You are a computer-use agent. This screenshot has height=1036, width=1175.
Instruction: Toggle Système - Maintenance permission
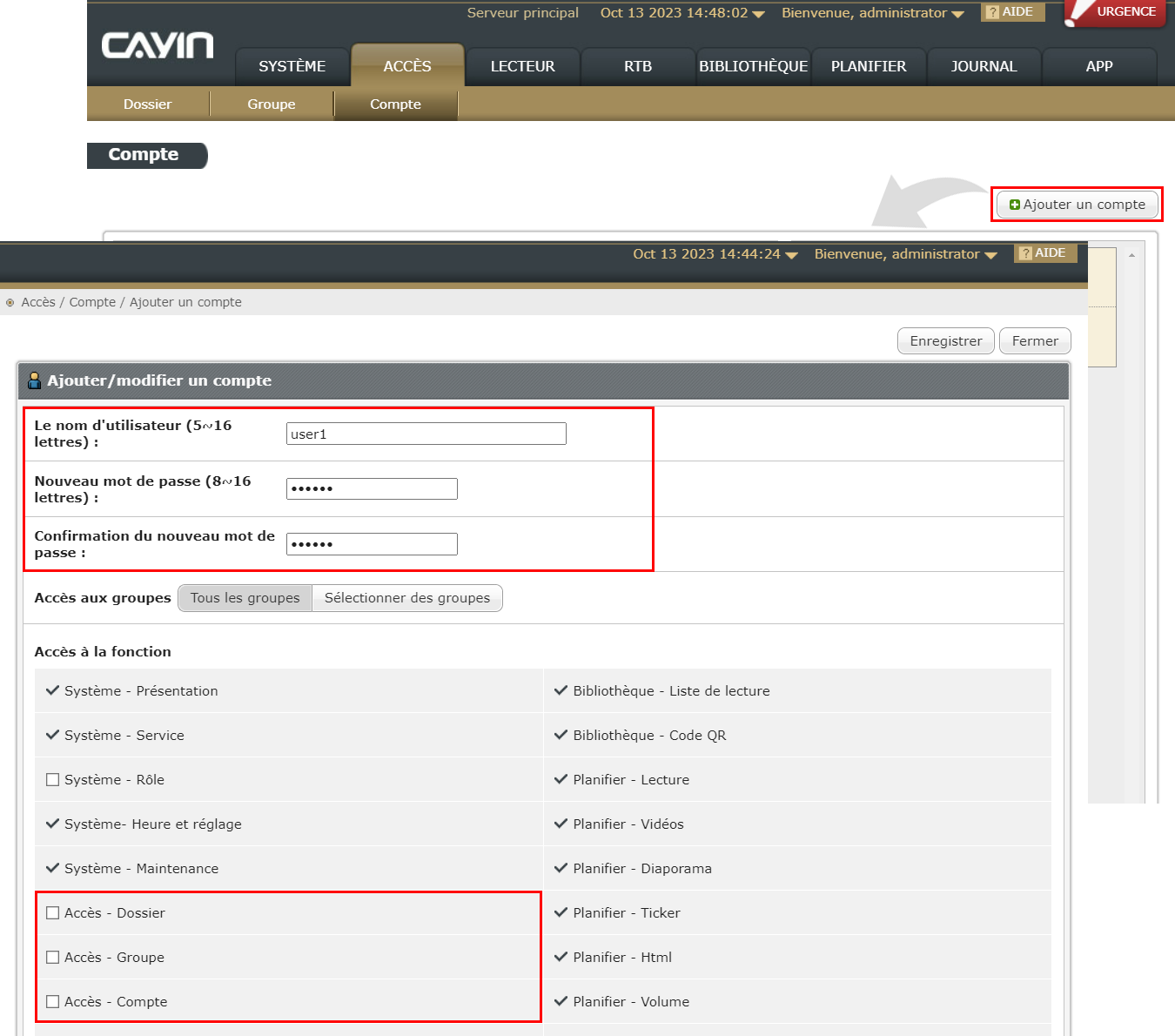(53, 868)
